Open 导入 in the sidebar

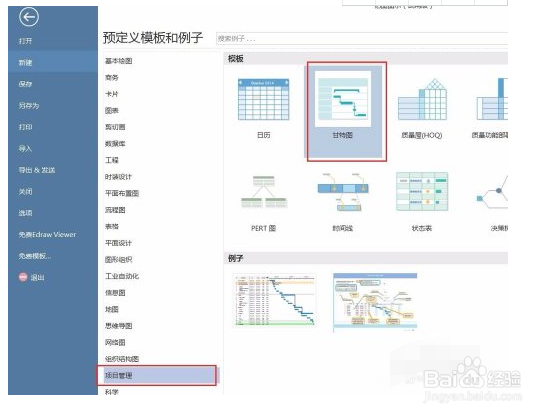(25, 148)
